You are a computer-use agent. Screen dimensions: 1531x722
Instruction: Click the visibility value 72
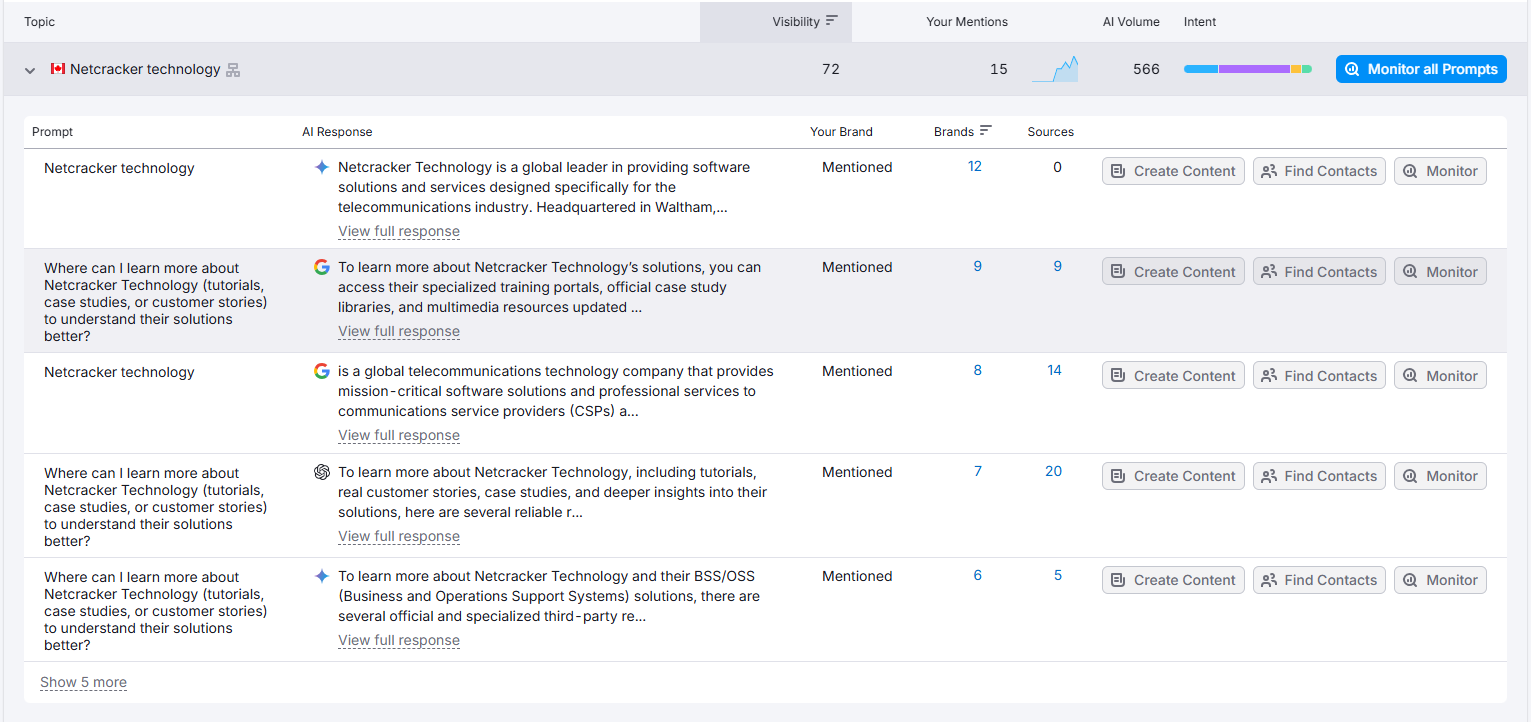[x=831, y=69]
